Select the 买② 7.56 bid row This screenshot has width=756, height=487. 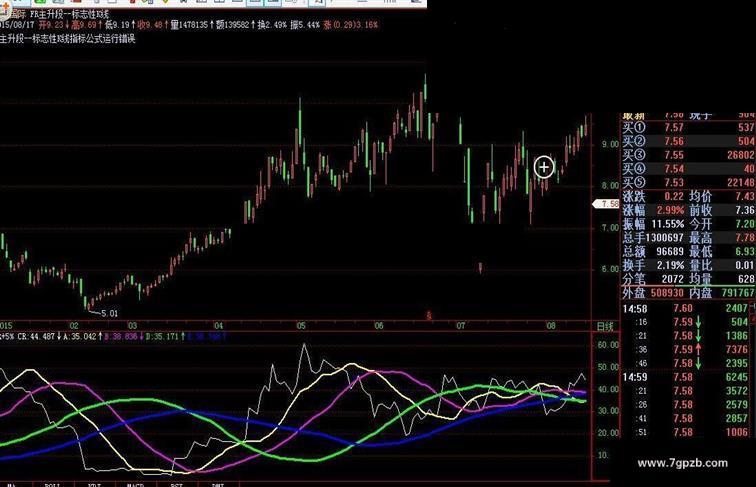[688, 141]
